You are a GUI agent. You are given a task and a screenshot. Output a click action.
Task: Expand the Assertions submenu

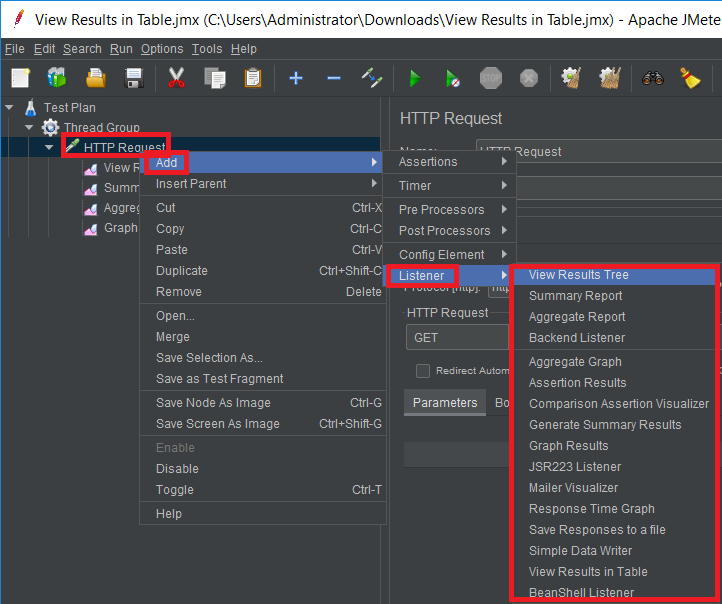[x=449, y=162]
